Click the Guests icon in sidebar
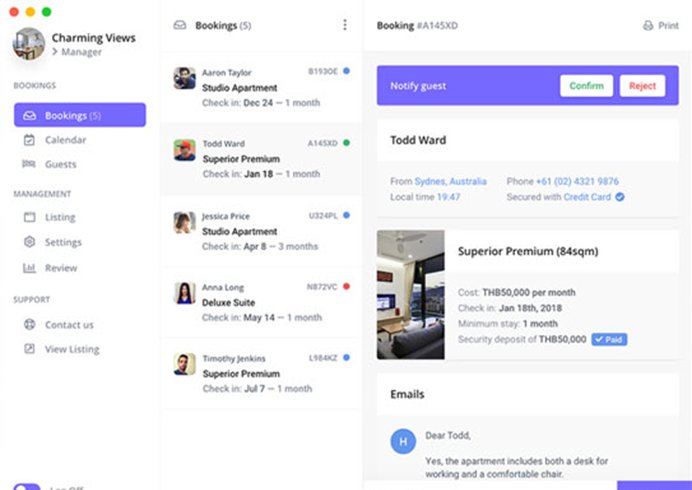The image size is (692, 490). [29, 164]
